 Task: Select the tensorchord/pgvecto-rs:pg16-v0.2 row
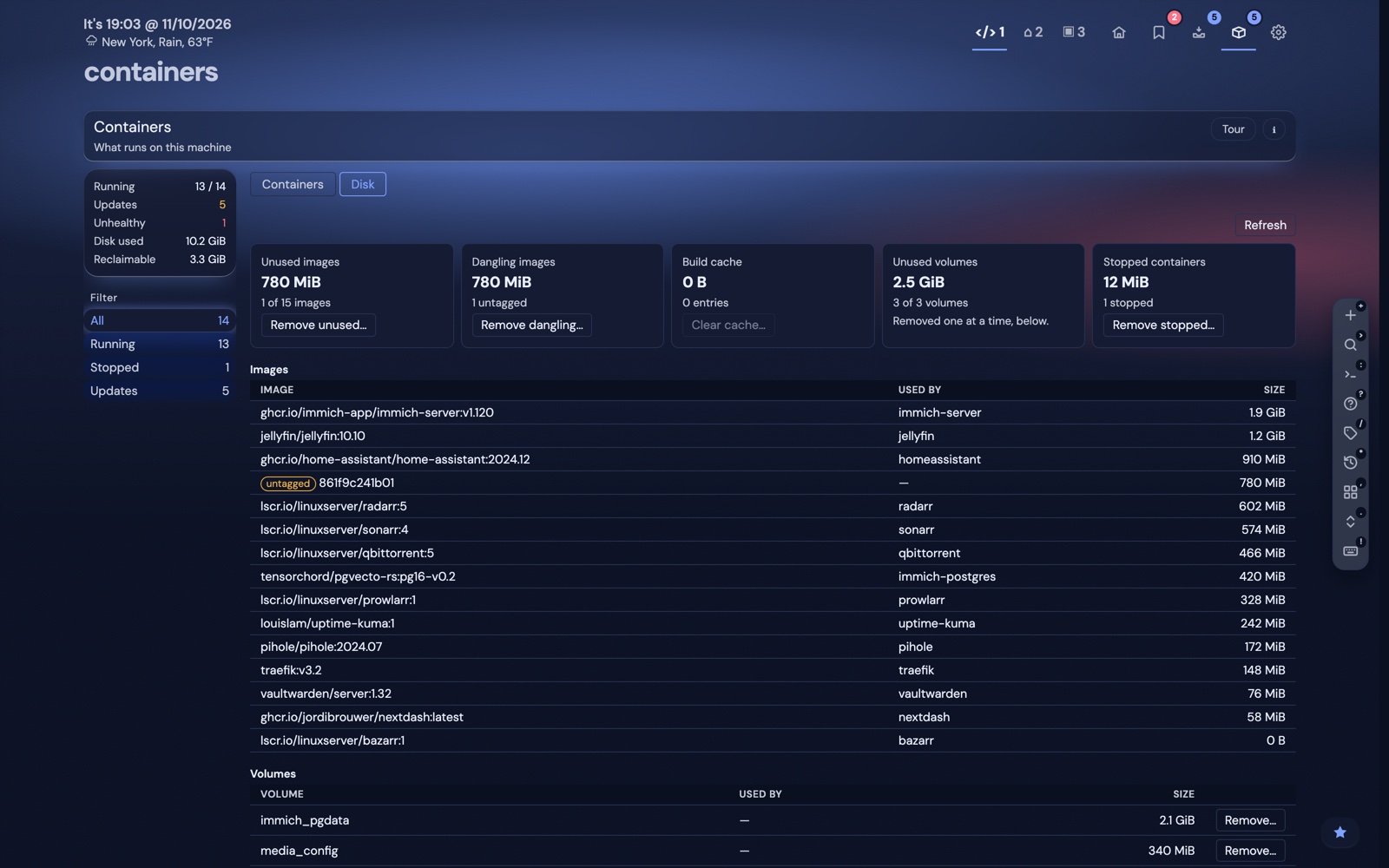773,576
